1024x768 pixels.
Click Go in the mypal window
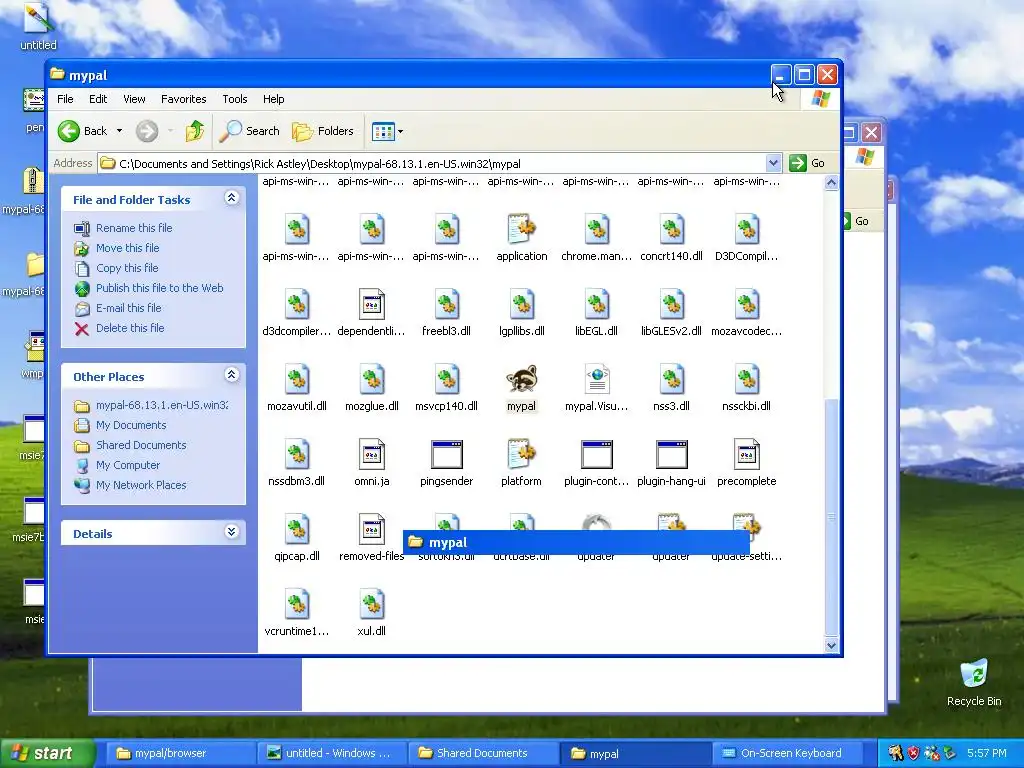[x=807, y=163]
